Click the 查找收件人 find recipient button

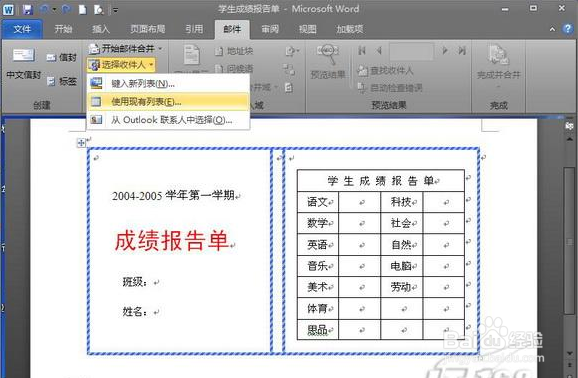(x=385, y=70)
